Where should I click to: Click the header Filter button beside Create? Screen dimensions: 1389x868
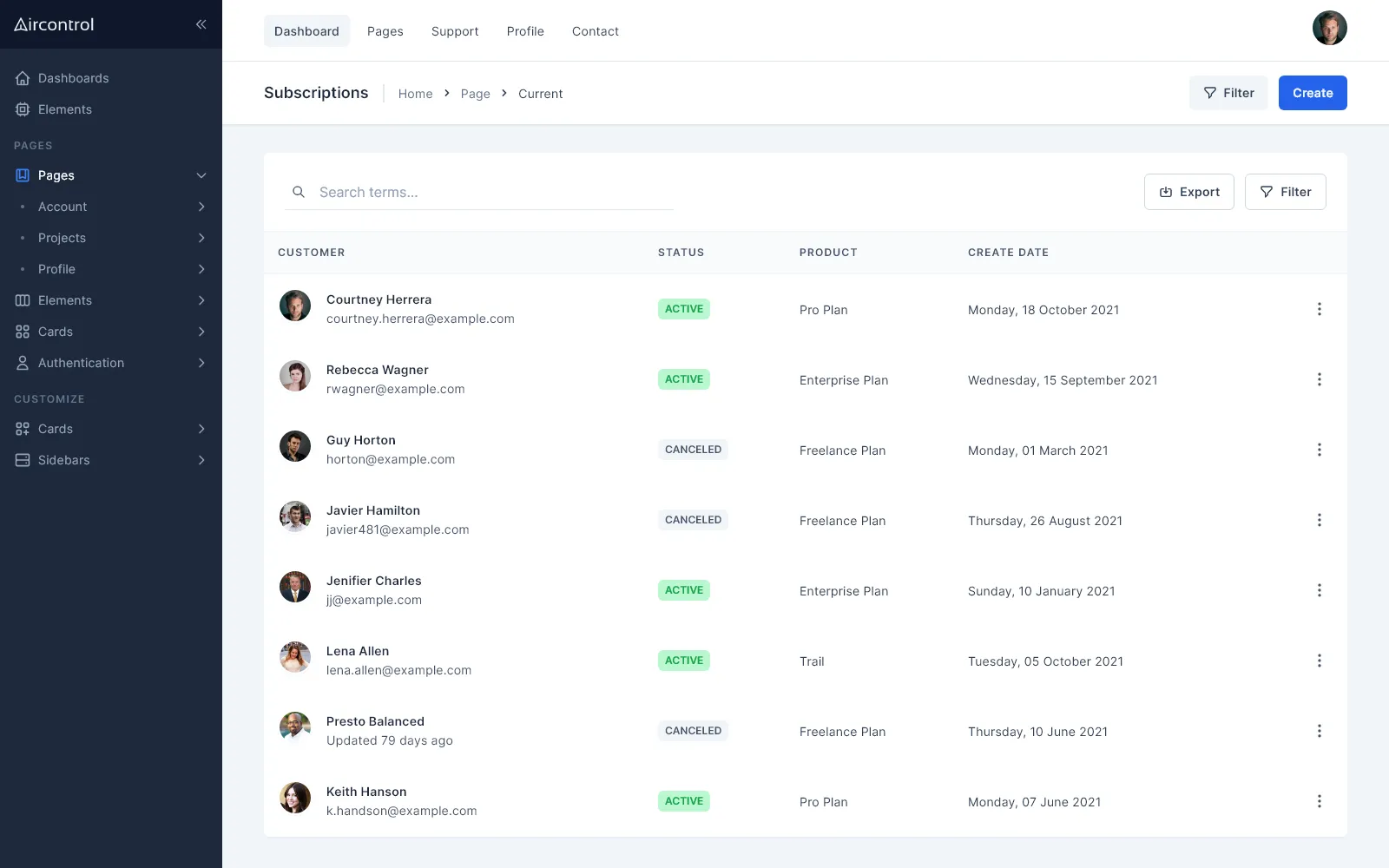[1228, 93]
